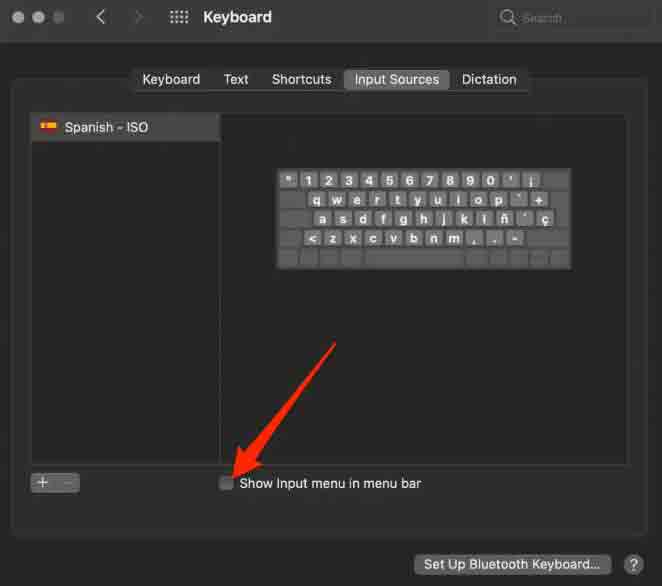This screenshot has height=586, width=662.
Task: Switch to the Text tab
Action: 236,79
